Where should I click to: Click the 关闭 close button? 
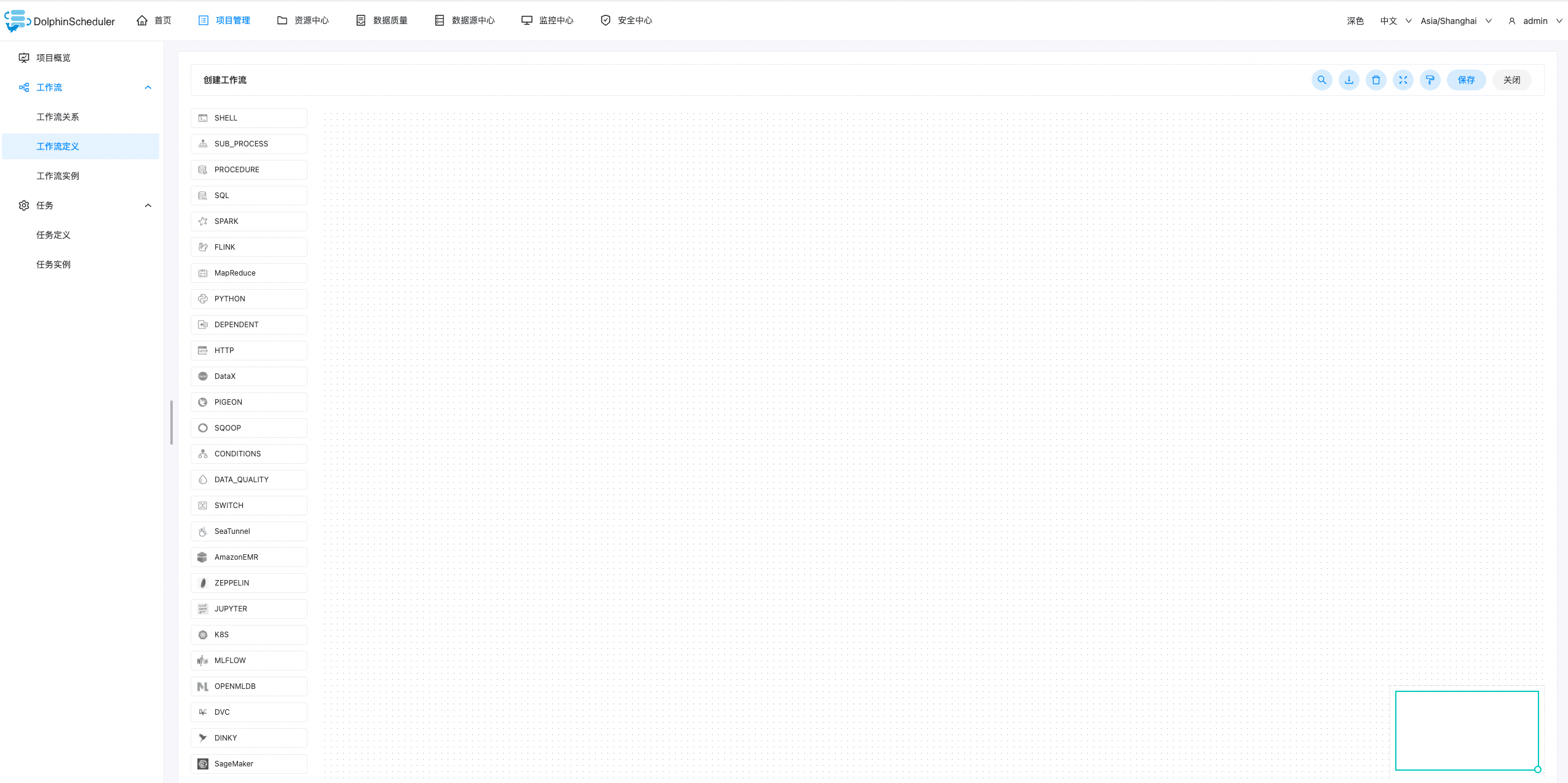[x=1511, y=80]
